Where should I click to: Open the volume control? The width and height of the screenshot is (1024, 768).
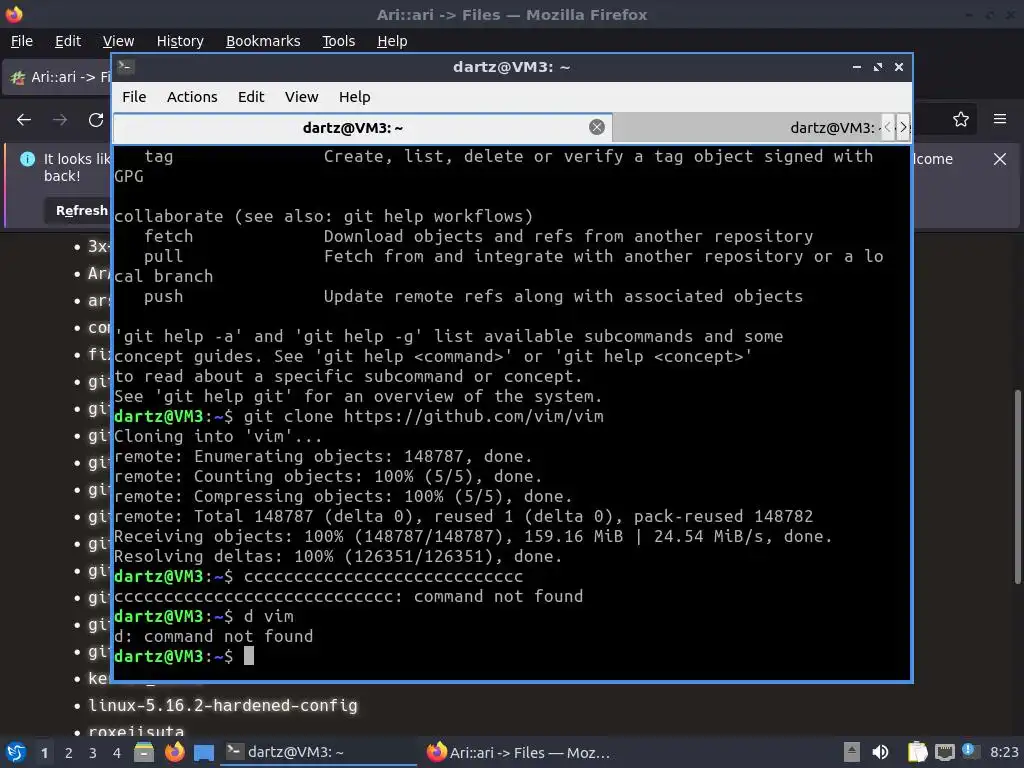880,752
